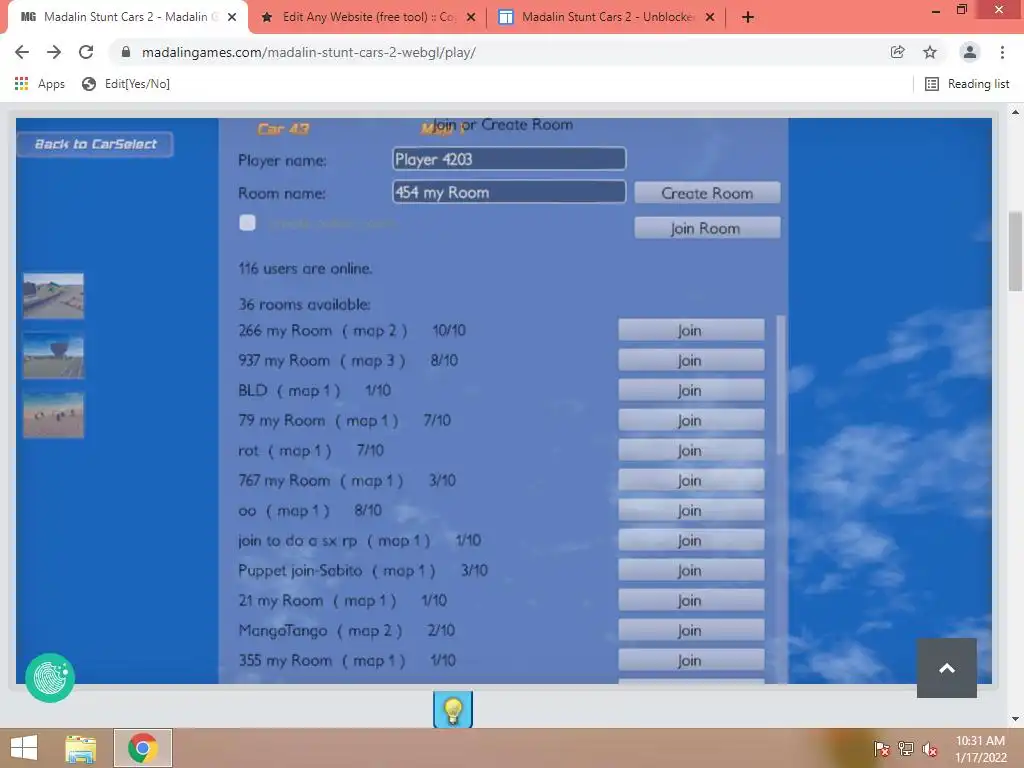View site security lock icon
The image size is (1024, 768).
tap(126, 52)
